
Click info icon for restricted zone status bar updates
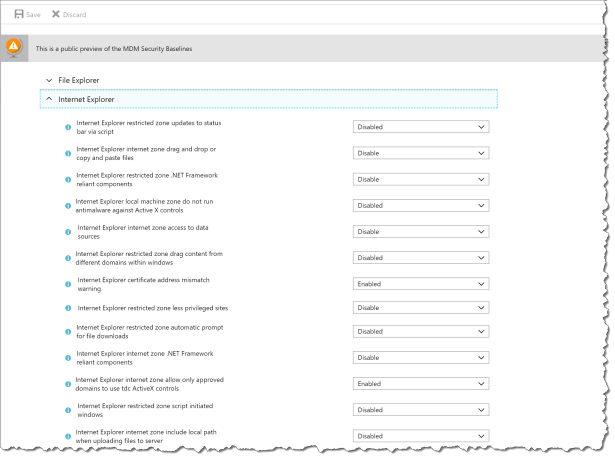[68, 127]
